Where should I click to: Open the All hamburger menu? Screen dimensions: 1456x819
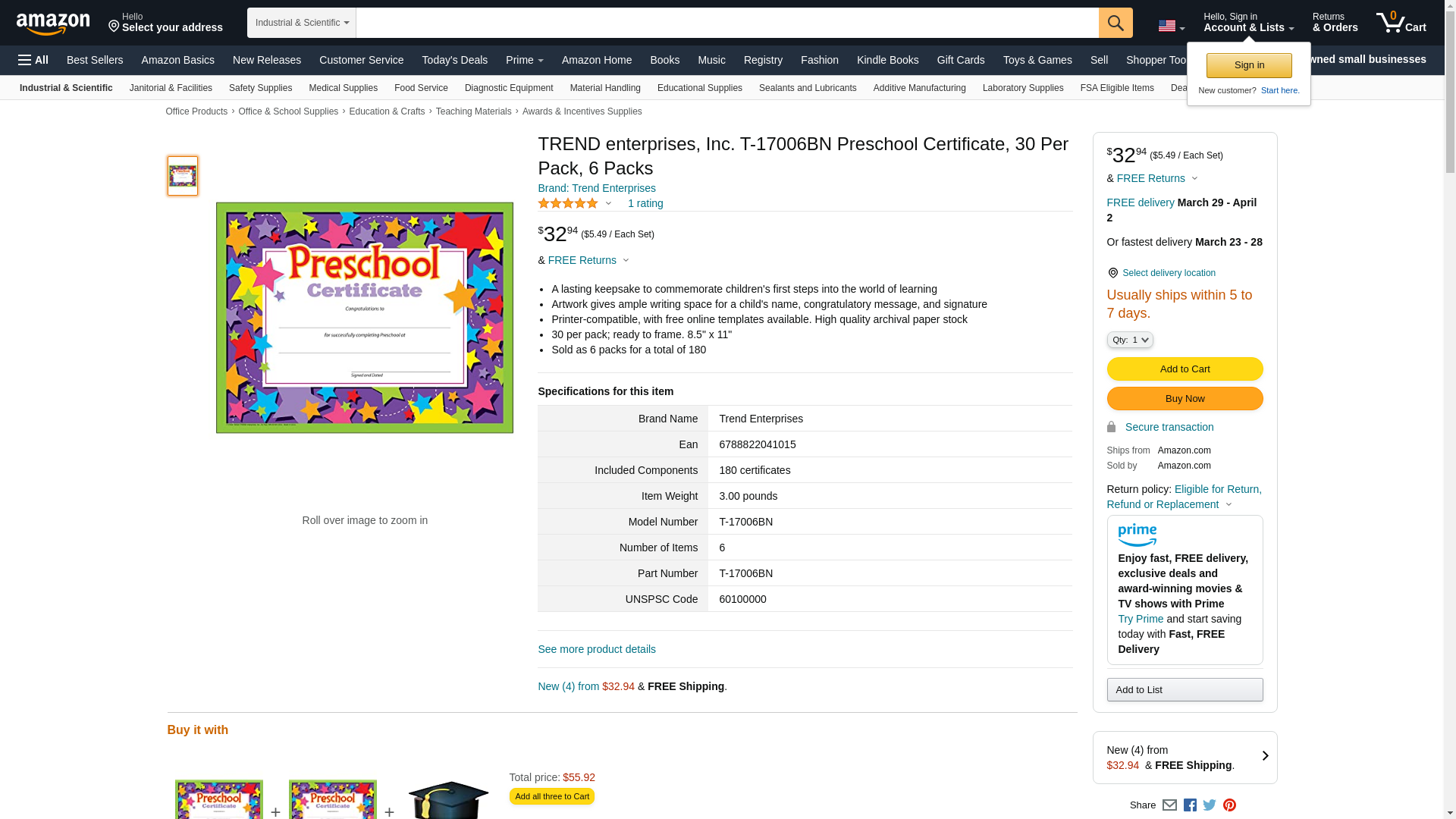(x=33, y=60)
